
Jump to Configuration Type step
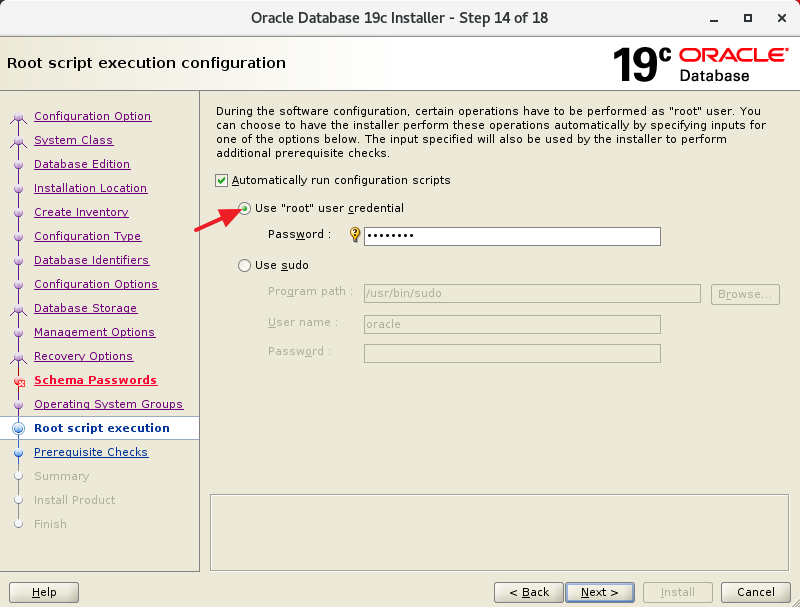point(87,236)
